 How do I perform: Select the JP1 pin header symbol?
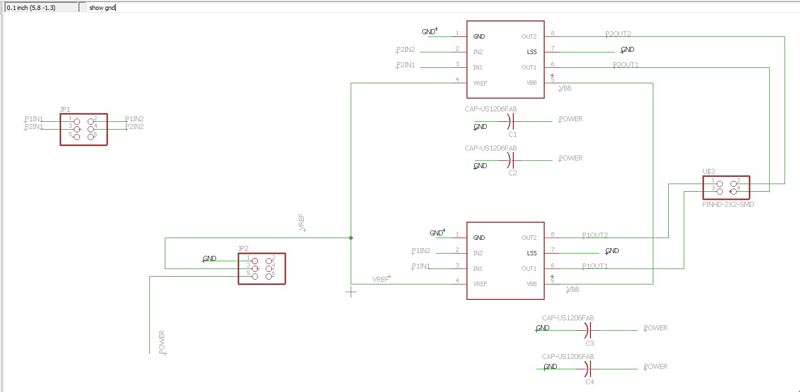point(84,130)
